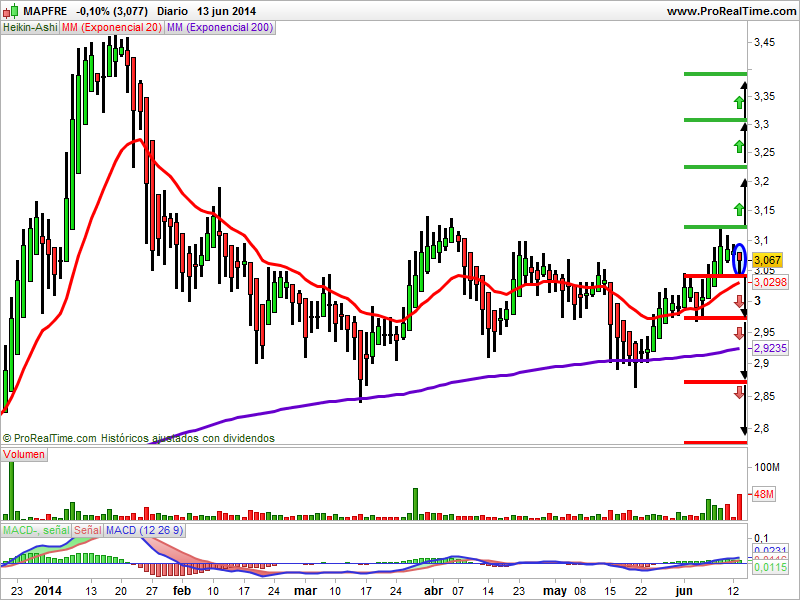Screen dimensions: 800x600
Task: Click the www.ProRealTime.com link
Action: click(x=731, y=11)
